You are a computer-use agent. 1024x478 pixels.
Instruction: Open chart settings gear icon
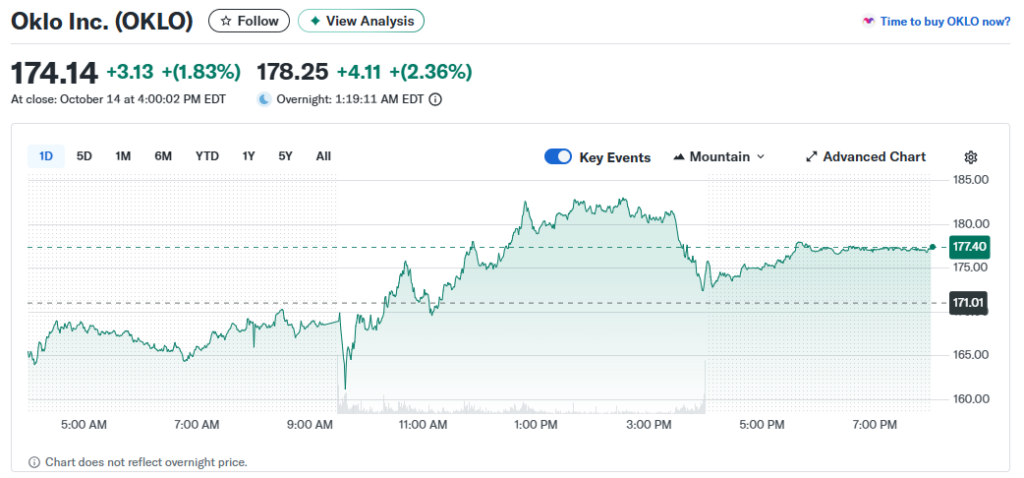point(970,157)
